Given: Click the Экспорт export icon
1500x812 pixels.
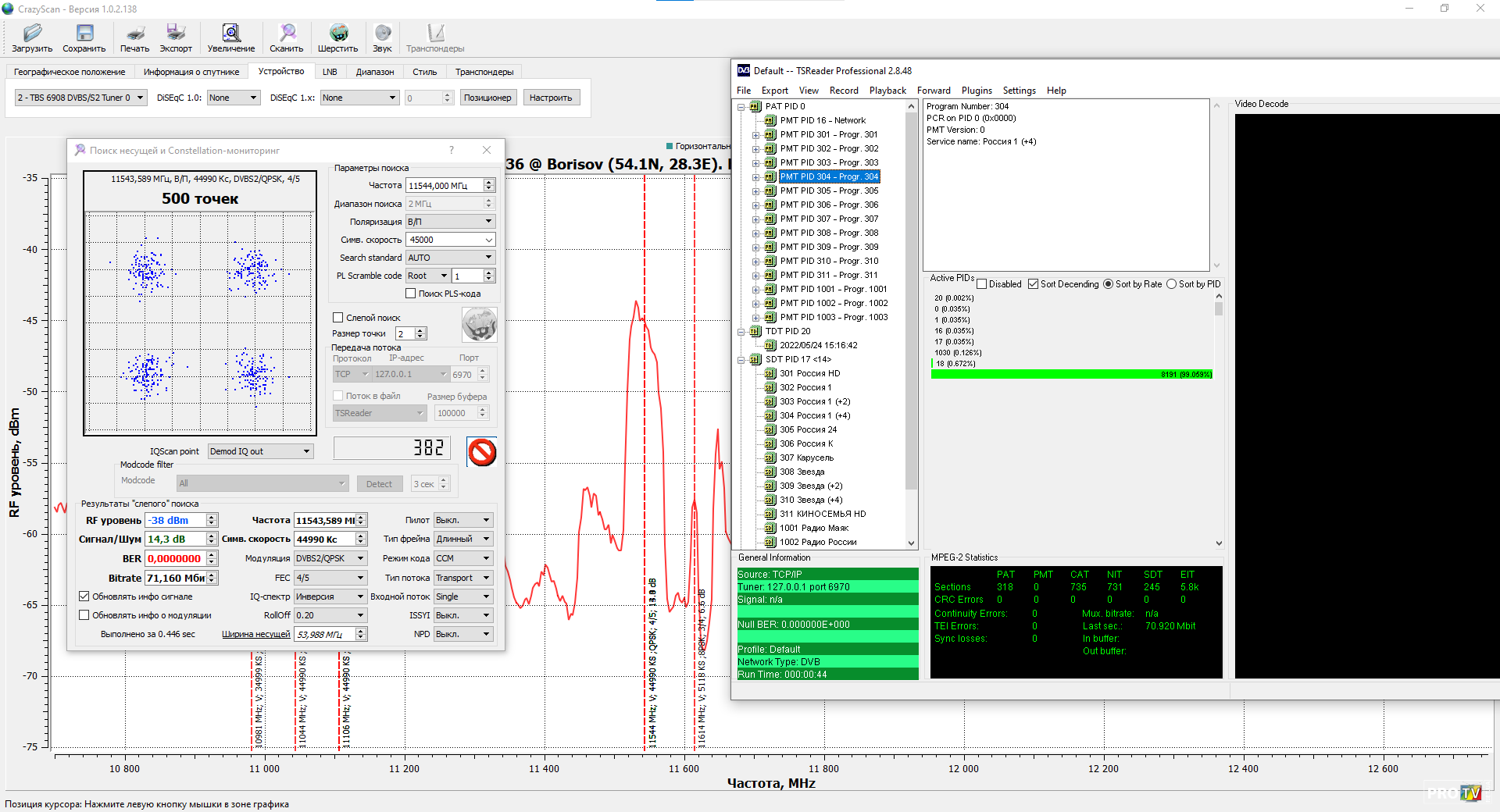Looking at the screenshot, I should [176, 33].
